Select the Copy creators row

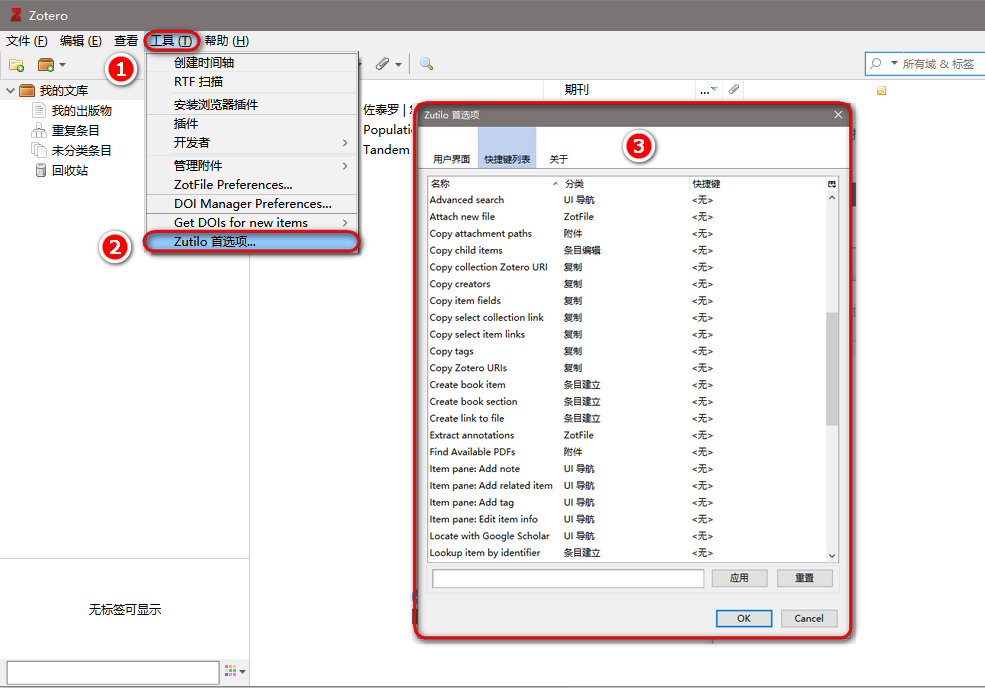pos(627,284)
